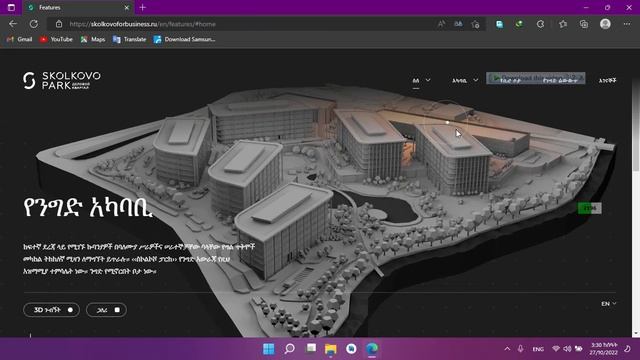Click the Skolkovo Park logo

(x=62, y=80)
